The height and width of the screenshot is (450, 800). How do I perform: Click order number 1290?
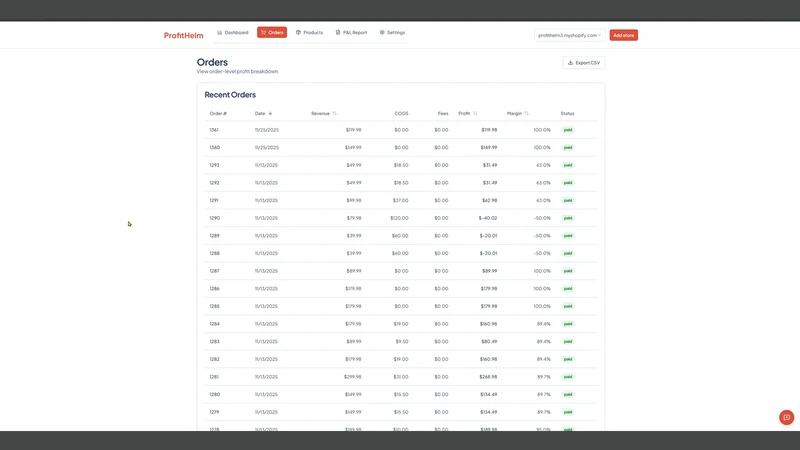coord(214,218)
